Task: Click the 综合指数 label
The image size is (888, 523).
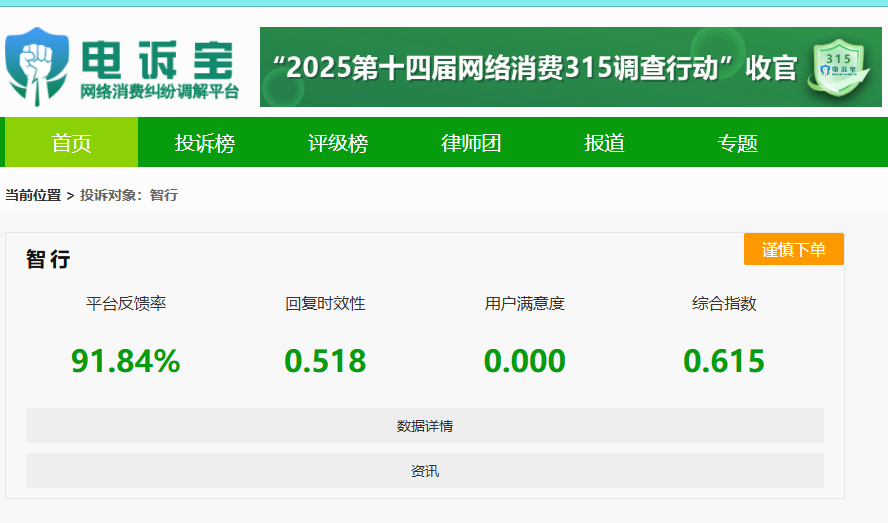Action: [x=724, y=304]
